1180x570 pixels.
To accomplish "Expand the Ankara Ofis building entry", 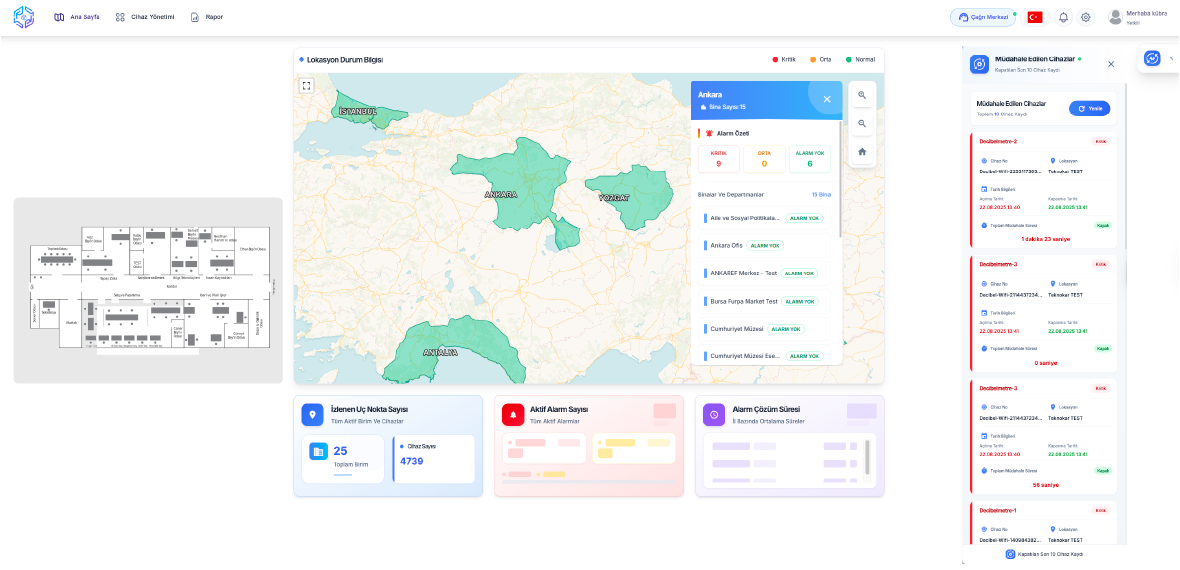I will pos(727,245).
